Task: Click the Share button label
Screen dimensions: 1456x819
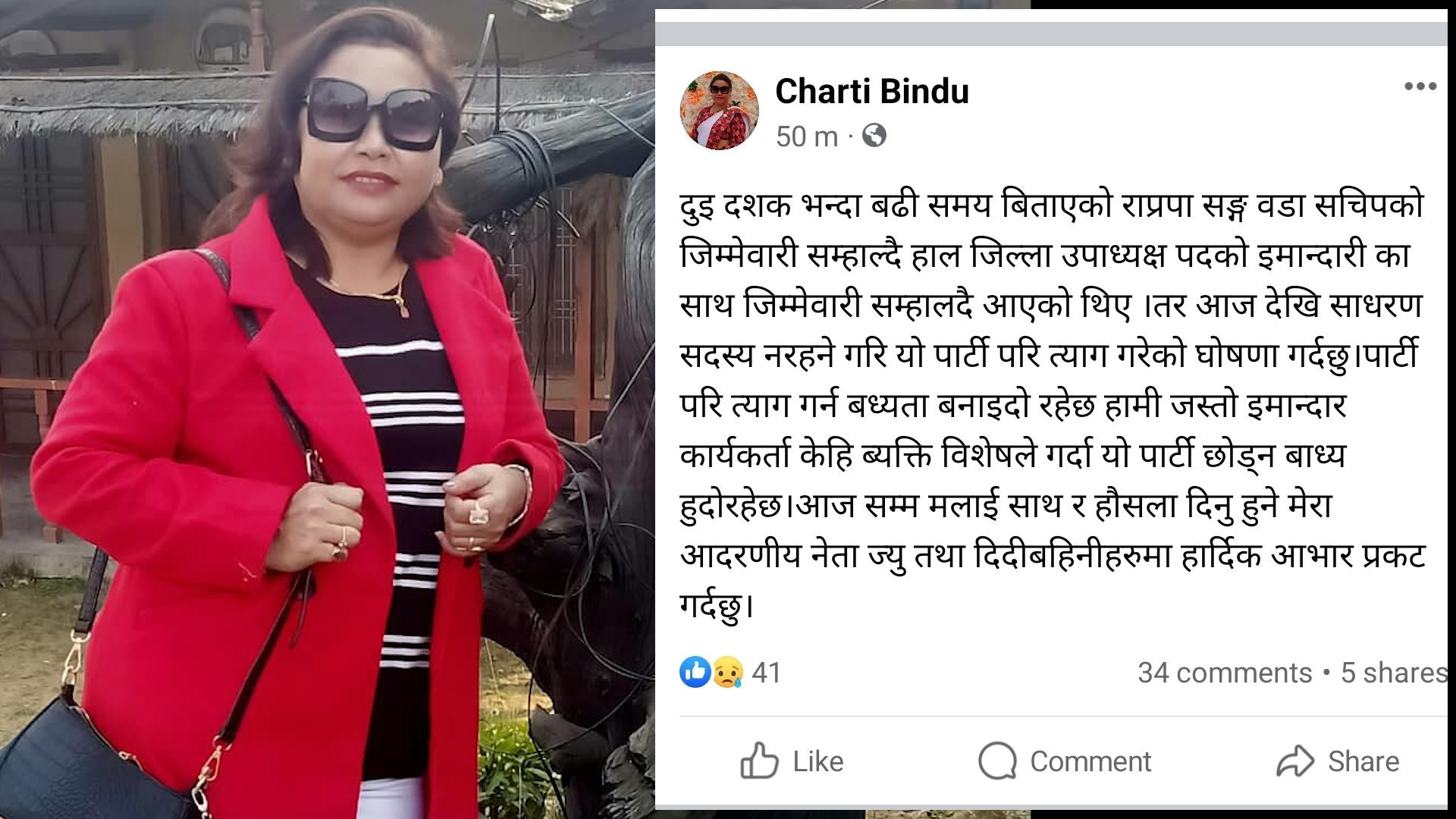Action: [1363, 761]
